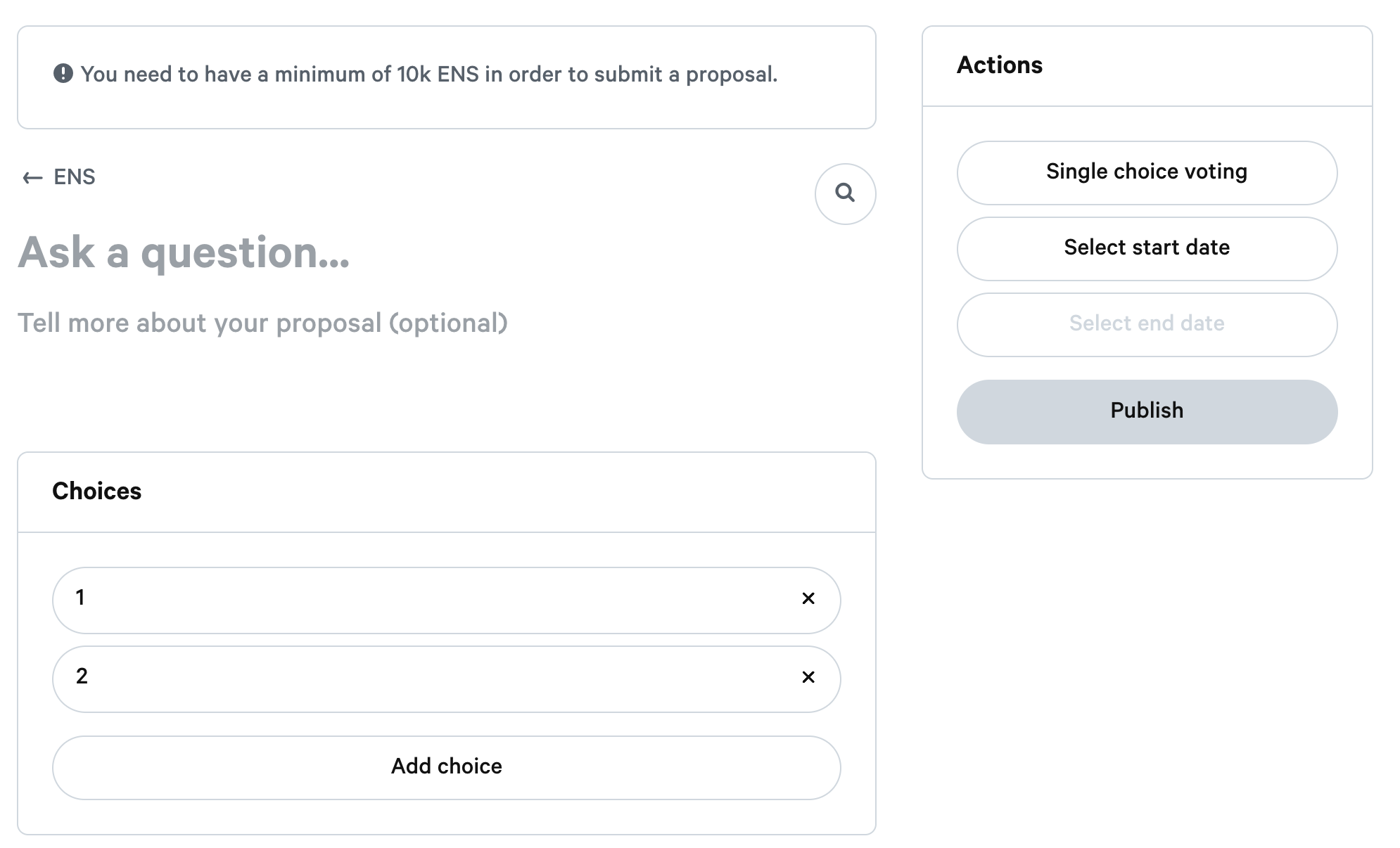Remove choice 1 with its X icon
This screenshot has height=848, width=1400.
pyautogui.click(x=808, y=598)
